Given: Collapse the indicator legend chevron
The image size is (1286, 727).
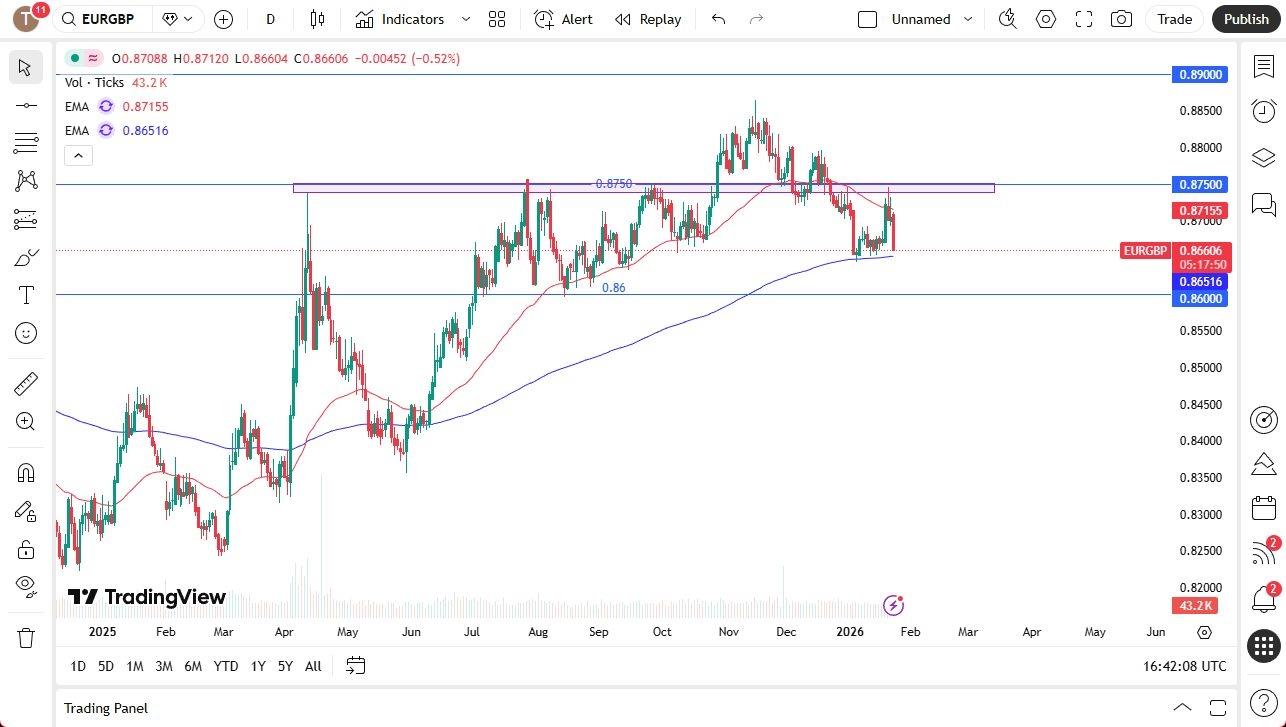Looking at the screenshot, I should [x=78, y=155].
